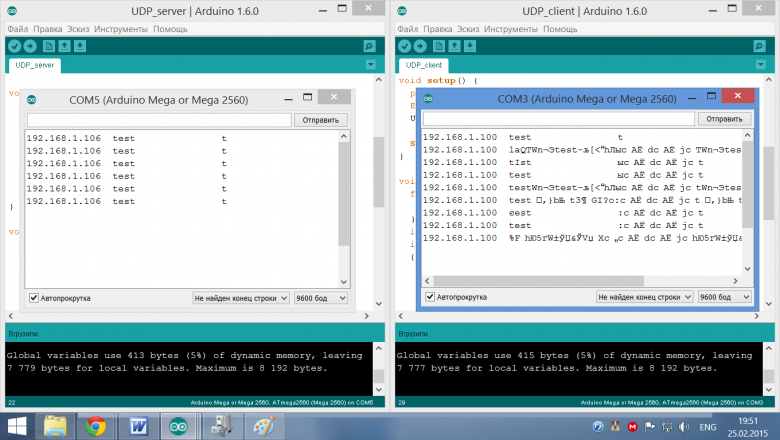
Task: Open Эскиз menu in UDP_client window
Action: click(468, 29)
